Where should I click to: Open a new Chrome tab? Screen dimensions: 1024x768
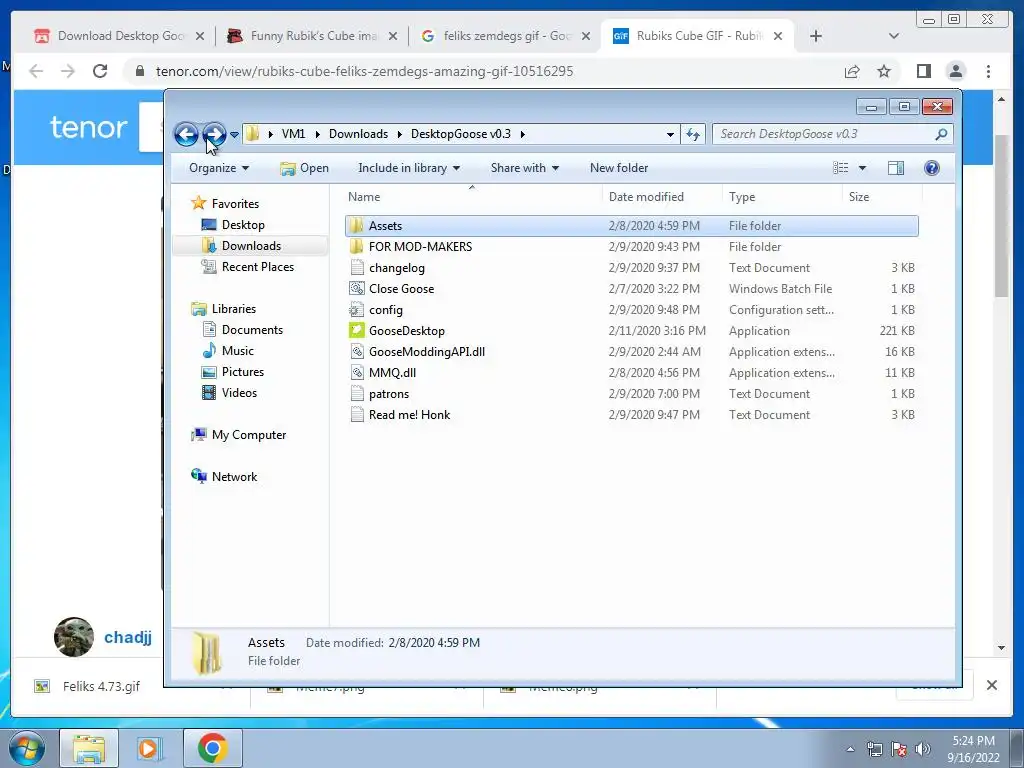pyautogui.click(x=816, y=36)
